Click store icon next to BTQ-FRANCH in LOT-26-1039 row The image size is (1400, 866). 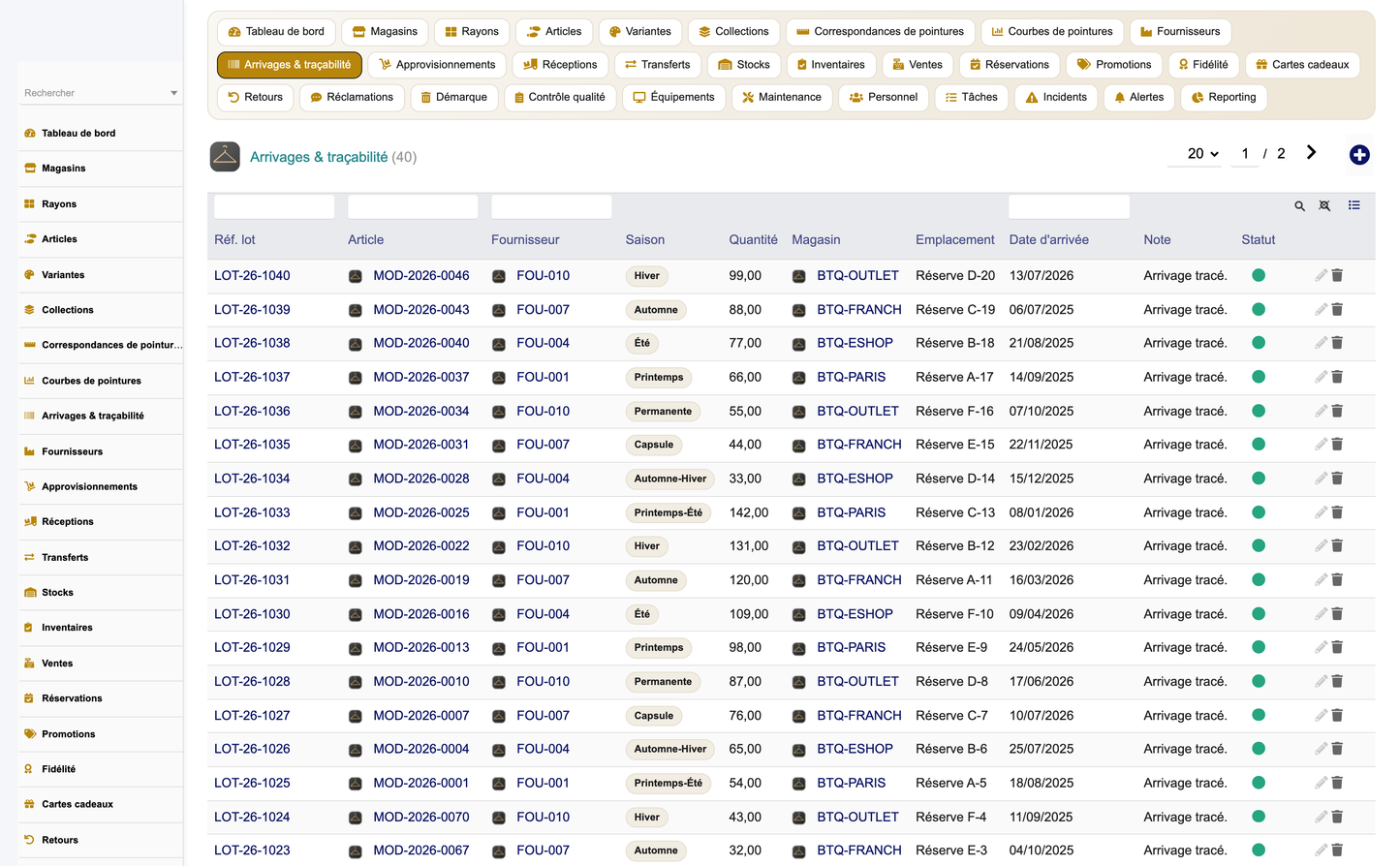click(799, 310)
